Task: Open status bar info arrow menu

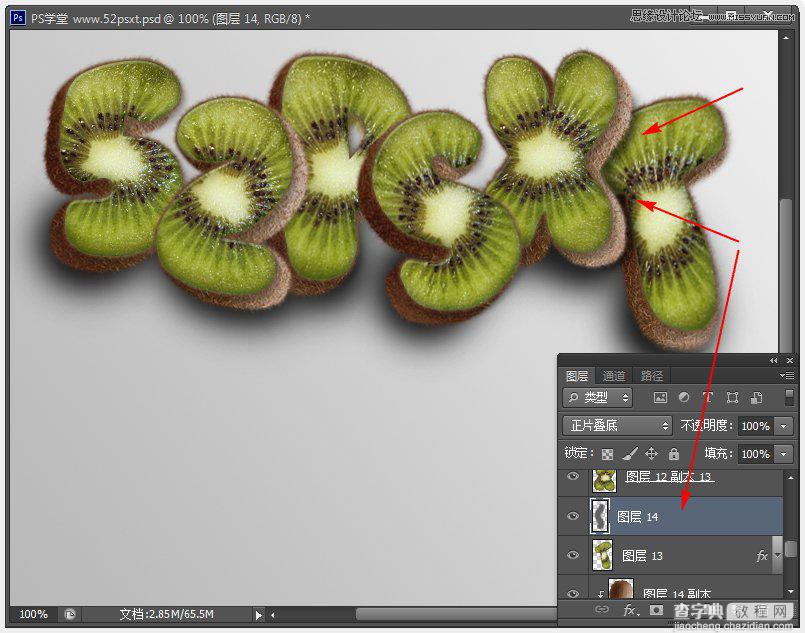Action: tap(258, 615)
